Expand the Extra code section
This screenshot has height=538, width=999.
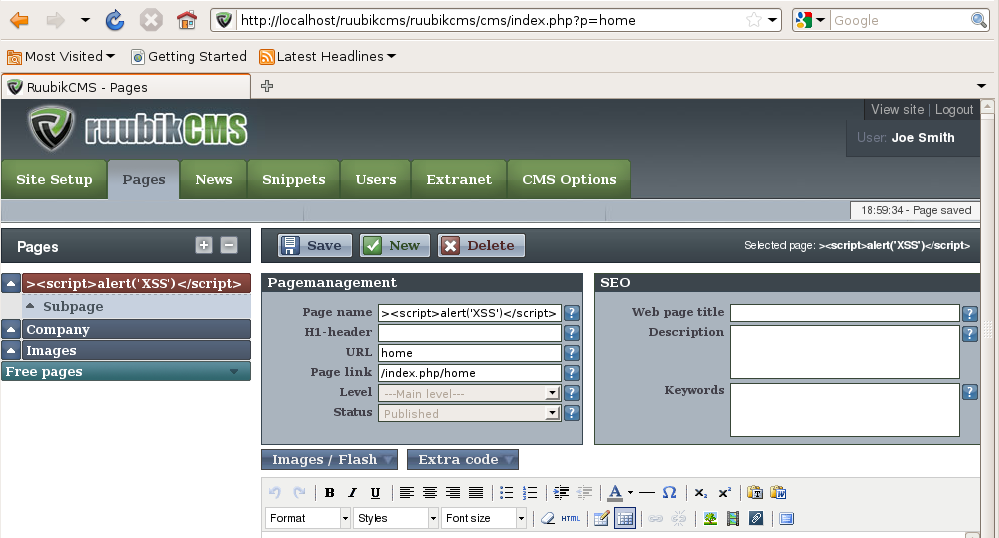tap(463, 460)
